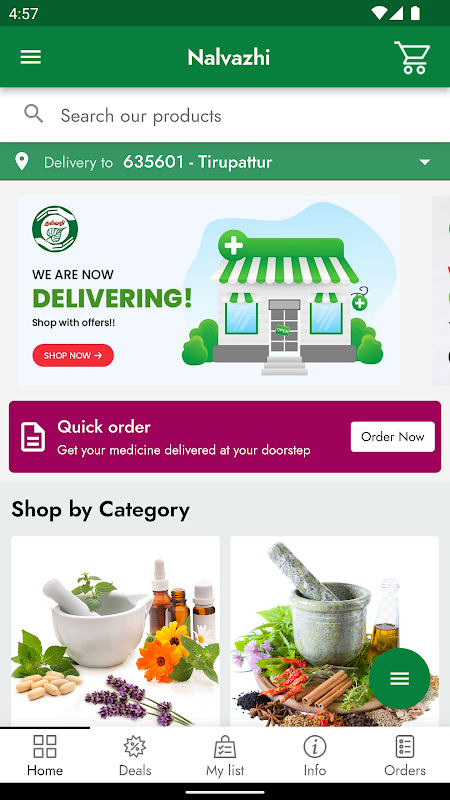Image resolution: width=450 pixels, height=800 pixels.
Task: Open the hamburger navigation menu
Action: (x=31, y=57)
